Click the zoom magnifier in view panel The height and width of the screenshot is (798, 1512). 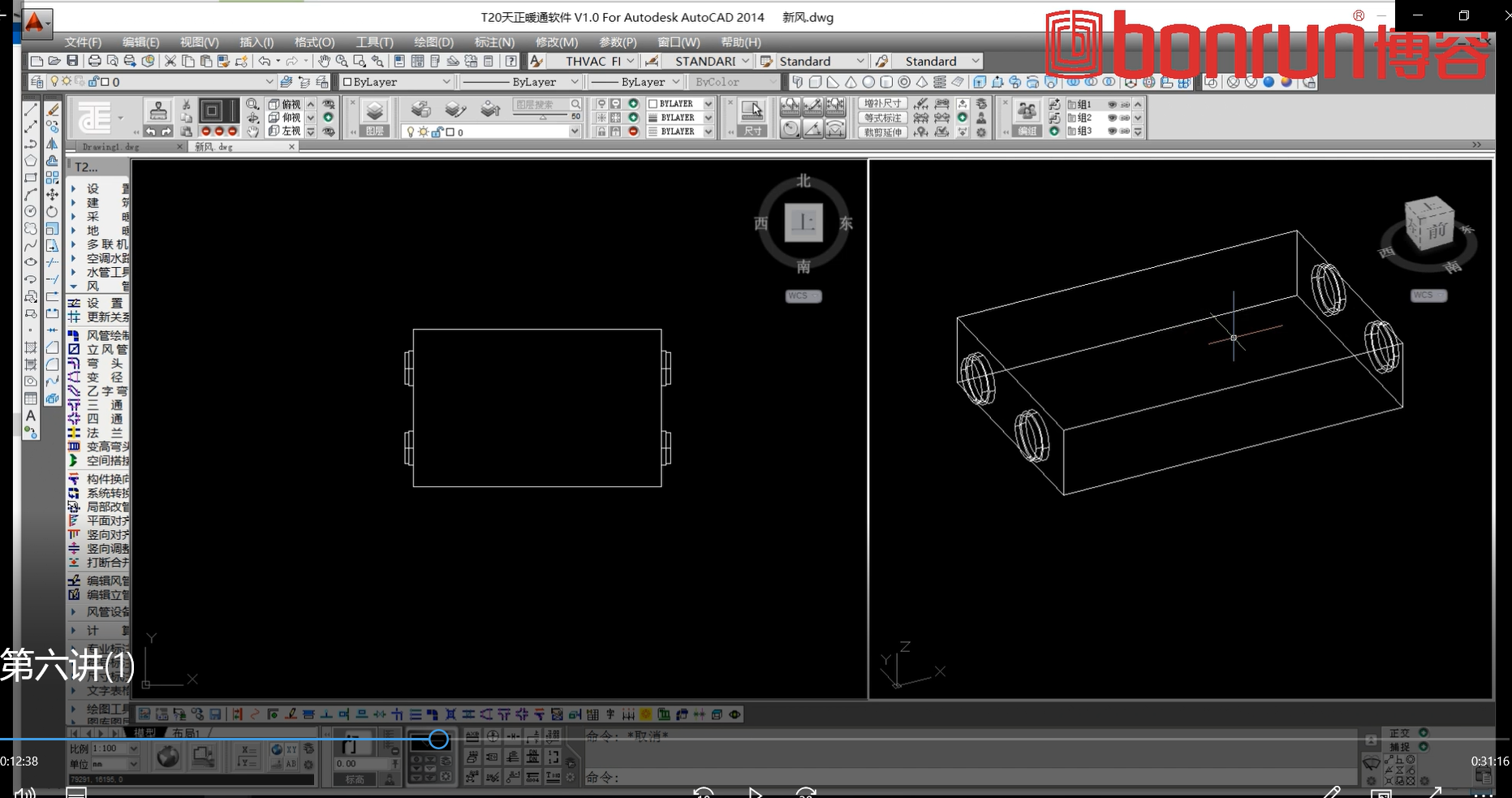click(x=252, y=105)
